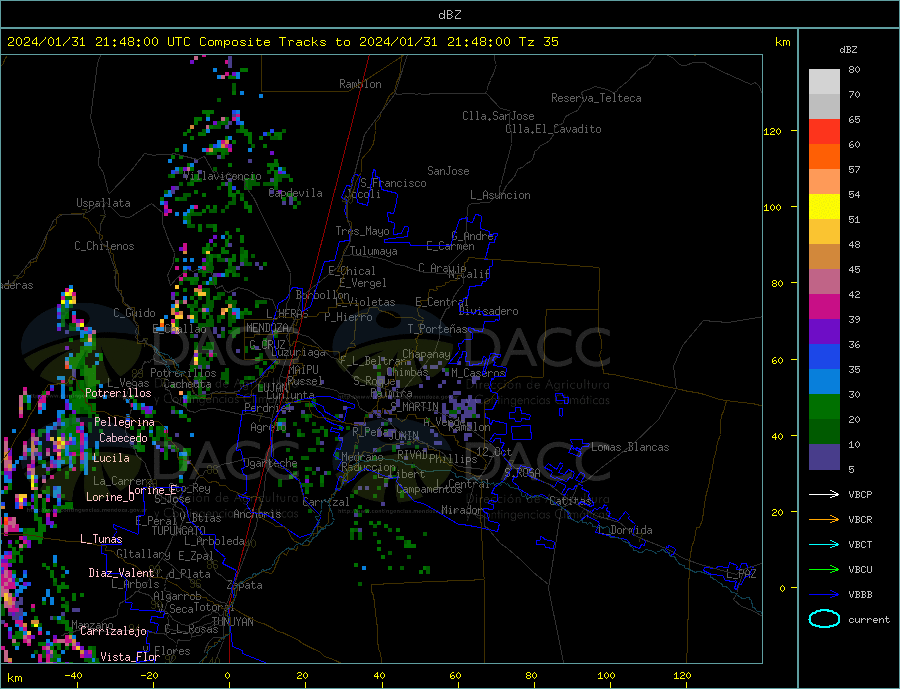Click the 'current' legend text
The width and height of the screenshot is (900, 689).
pos(869,620)
